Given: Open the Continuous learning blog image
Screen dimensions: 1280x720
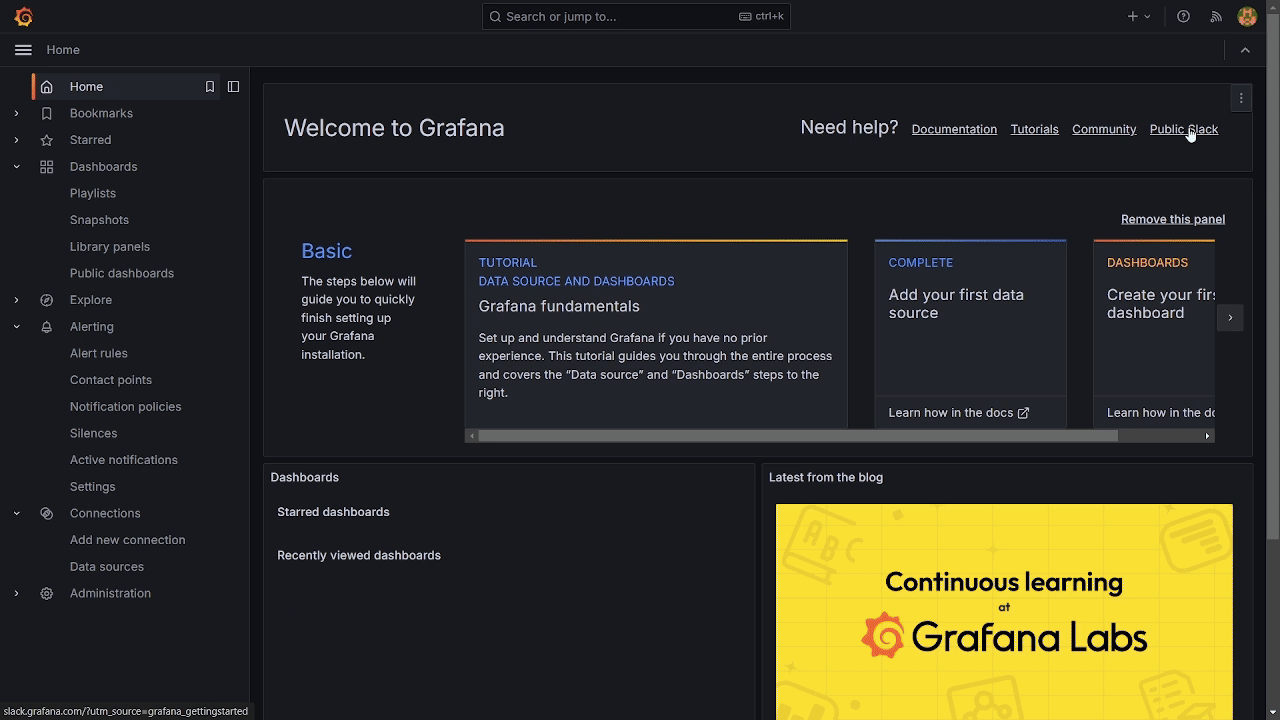Looking at the screenshot, I should coord(1004,611).
